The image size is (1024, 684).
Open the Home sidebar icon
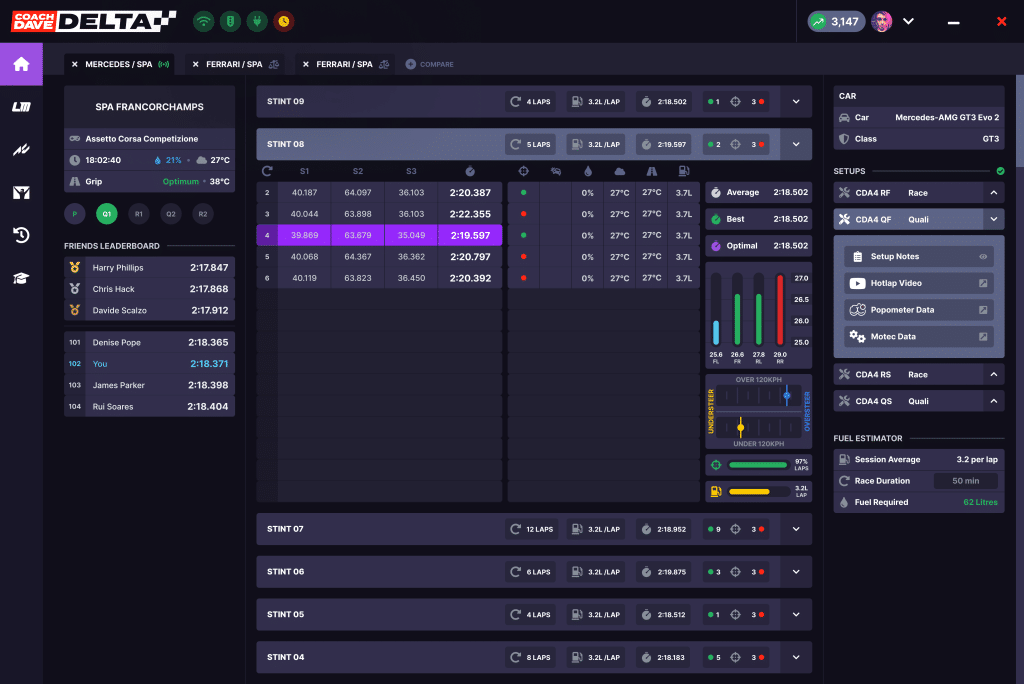pos(21,65)
